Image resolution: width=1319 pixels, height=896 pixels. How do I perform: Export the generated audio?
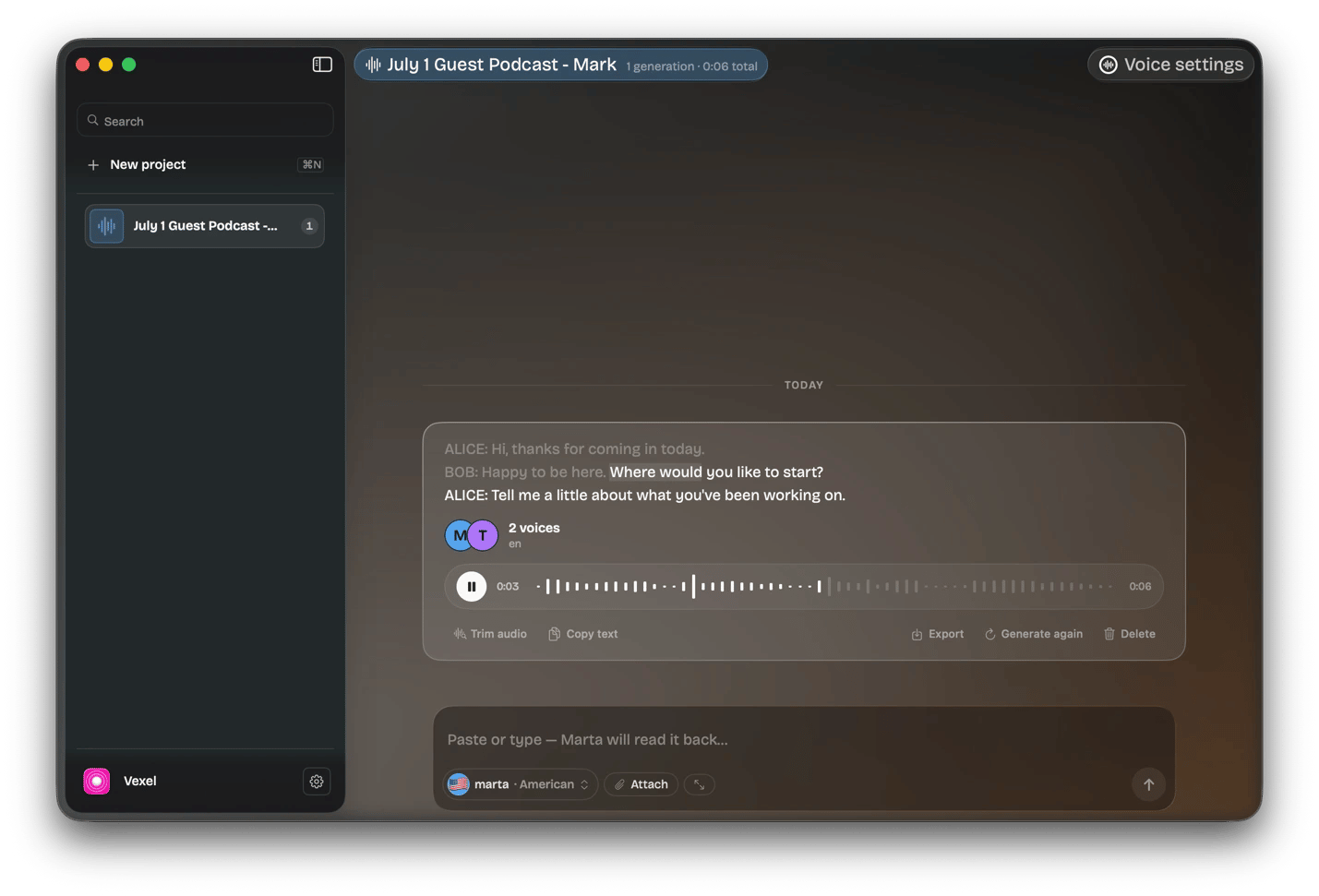click(x=938, y=634)
